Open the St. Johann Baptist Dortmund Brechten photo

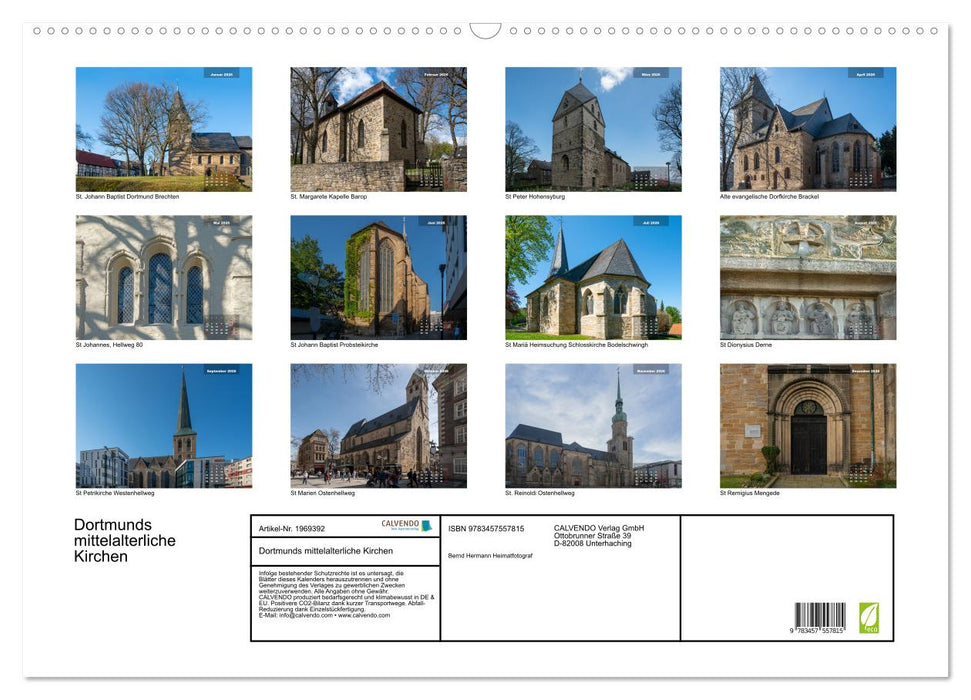point(164,127)
